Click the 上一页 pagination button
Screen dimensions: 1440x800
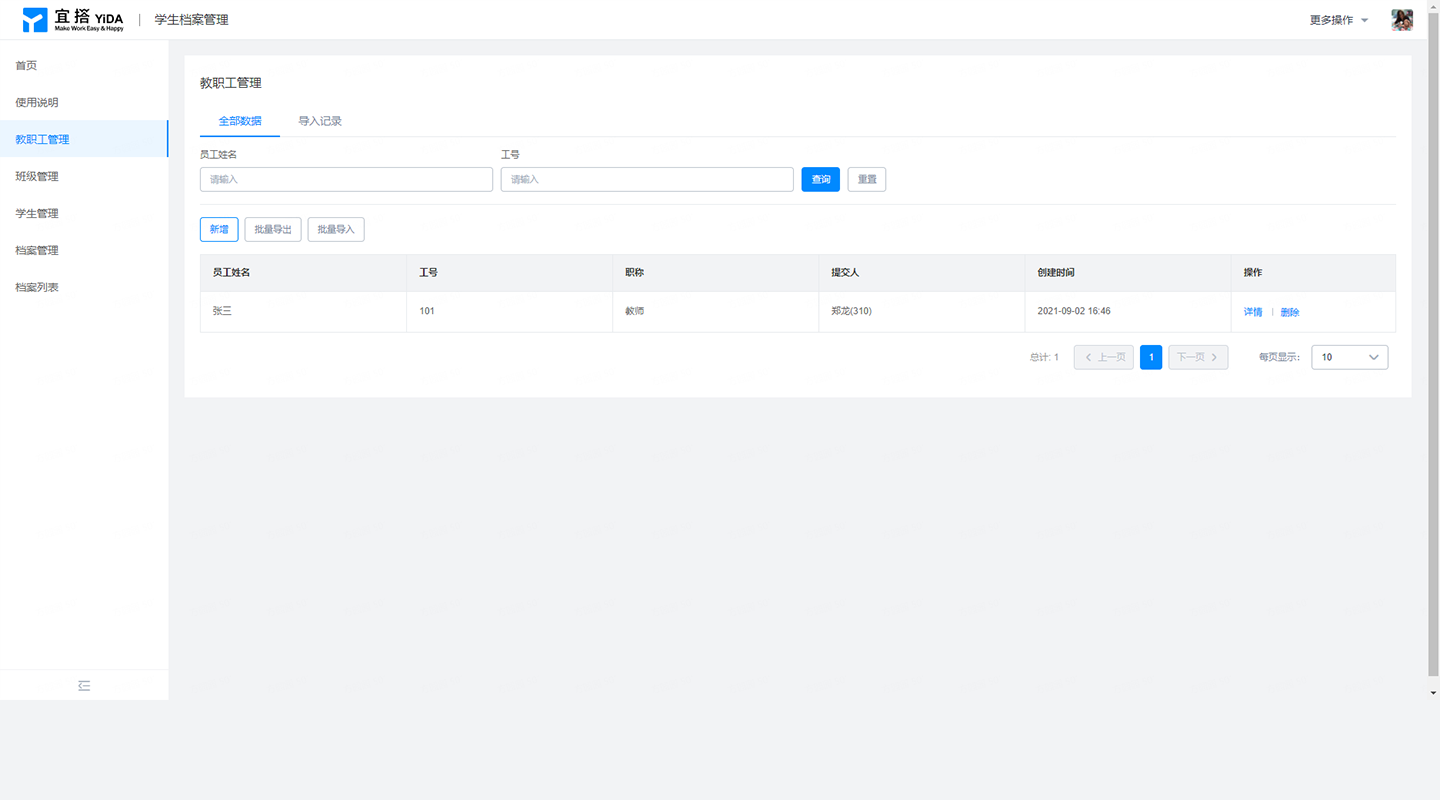click(x=1104, y=357)
